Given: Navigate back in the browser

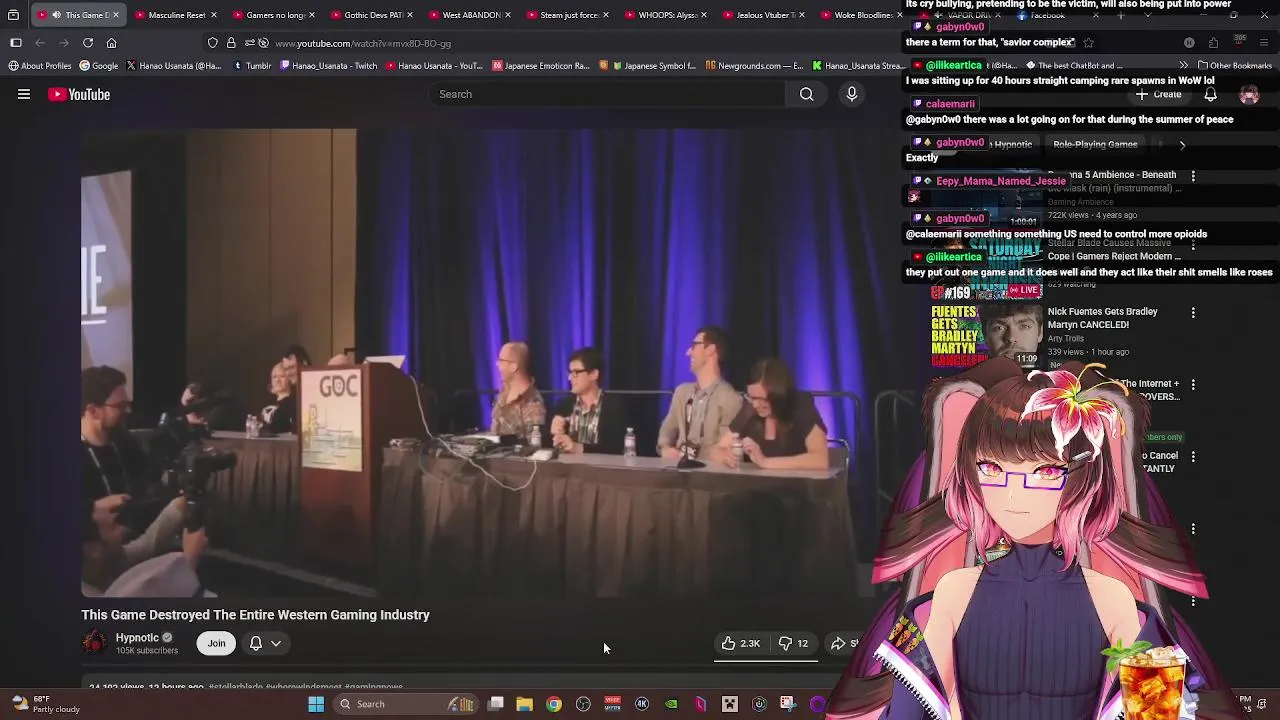Looking at the screenshot, I should (40, 43).
